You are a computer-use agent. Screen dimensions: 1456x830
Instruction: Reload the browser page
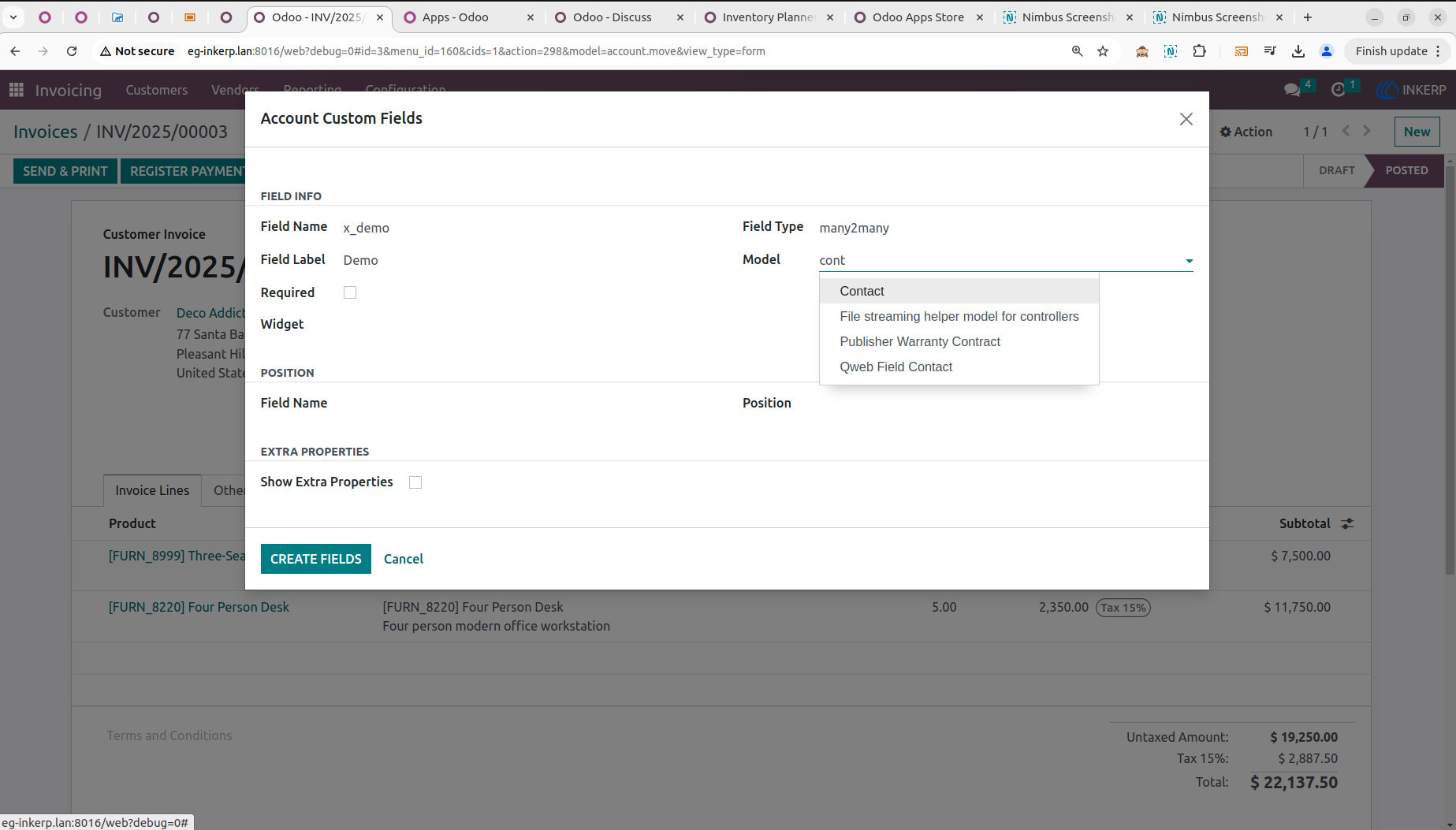point(72,51)
